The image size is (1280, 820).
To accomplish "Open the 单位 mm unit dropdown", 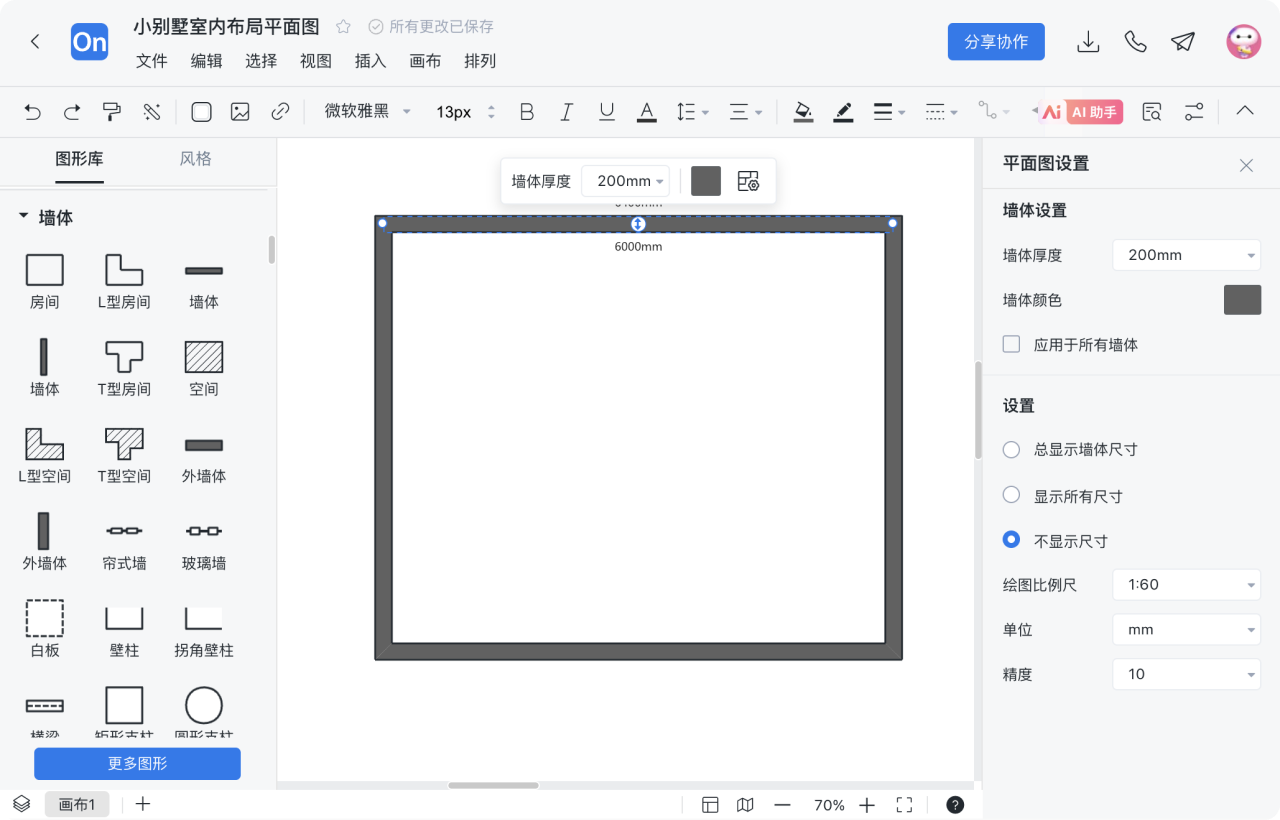I will (x=1186, y=629).
